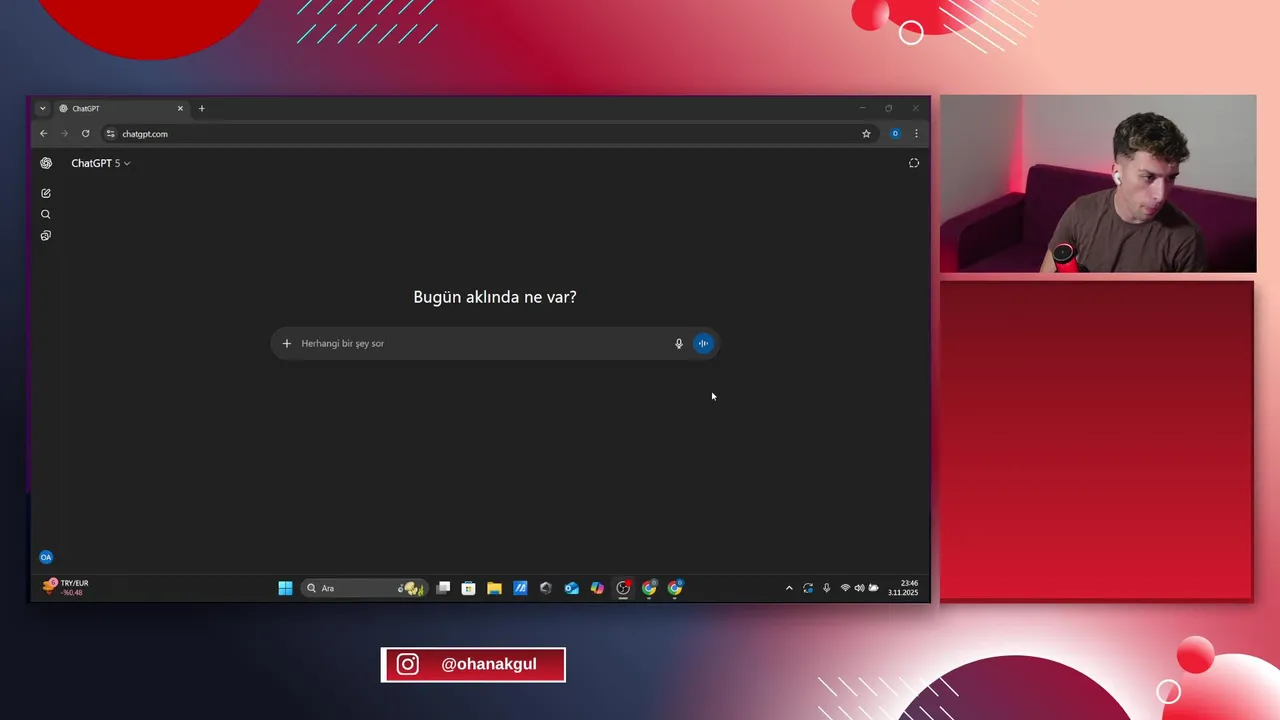Open the Windows Start menu
This screenshot has width=1280, height=720.
(286, 588)
